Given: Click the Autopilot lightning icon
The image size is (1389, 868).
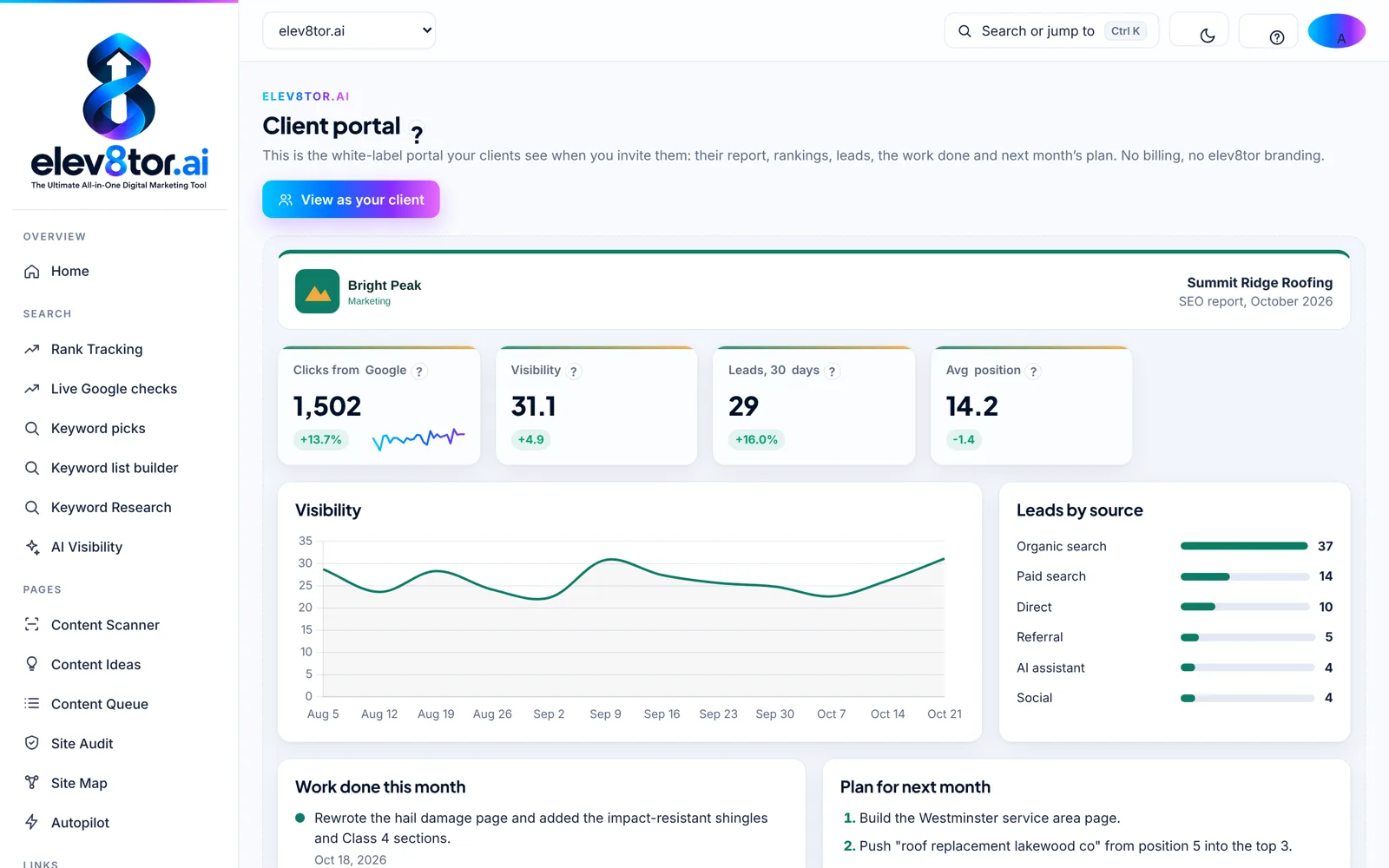Looking at the screenshot, I should 32,822.
